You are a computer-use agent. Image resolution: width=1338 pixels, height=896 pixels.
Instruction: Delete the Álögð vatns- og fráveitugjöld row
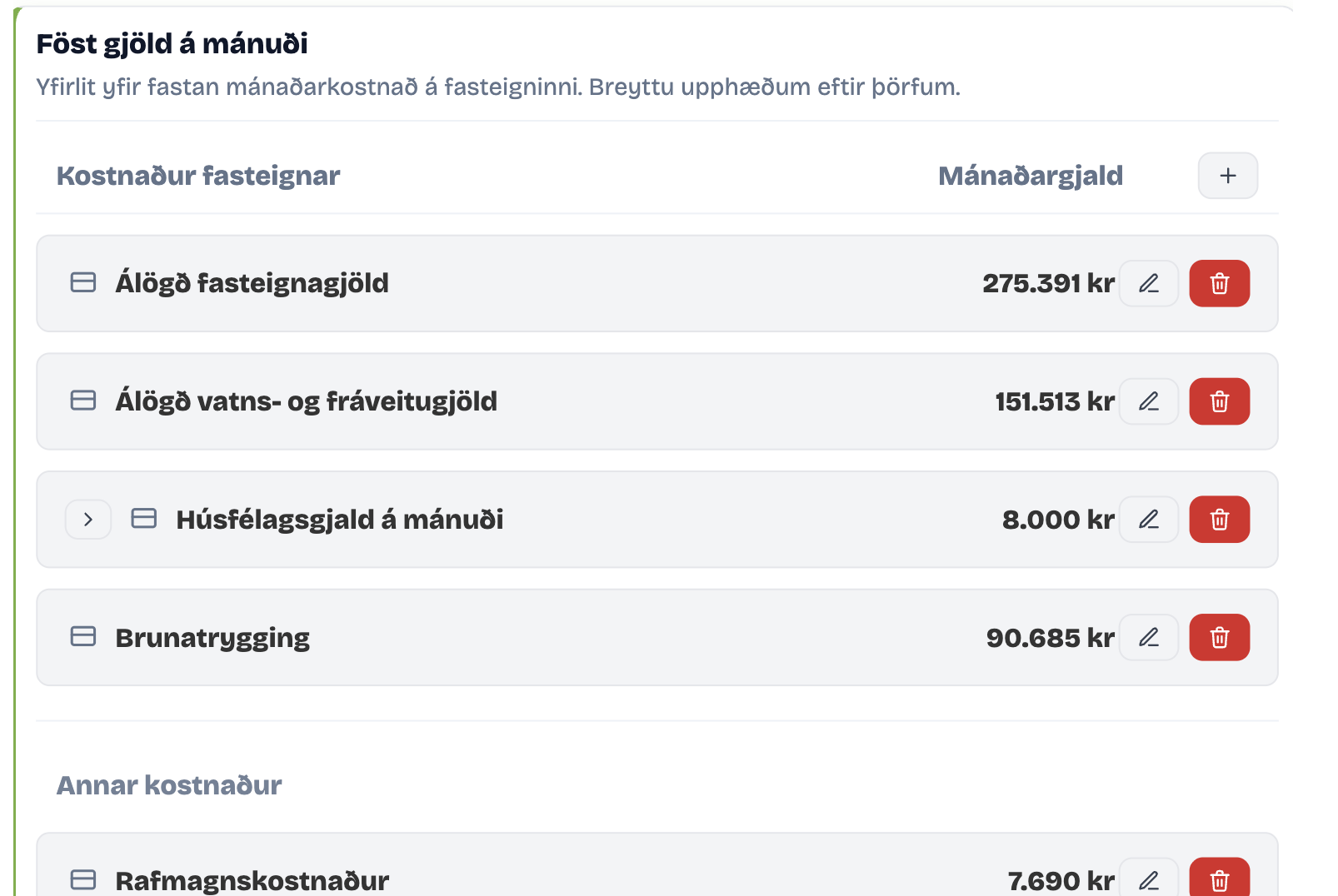[x=1219, y=401]
